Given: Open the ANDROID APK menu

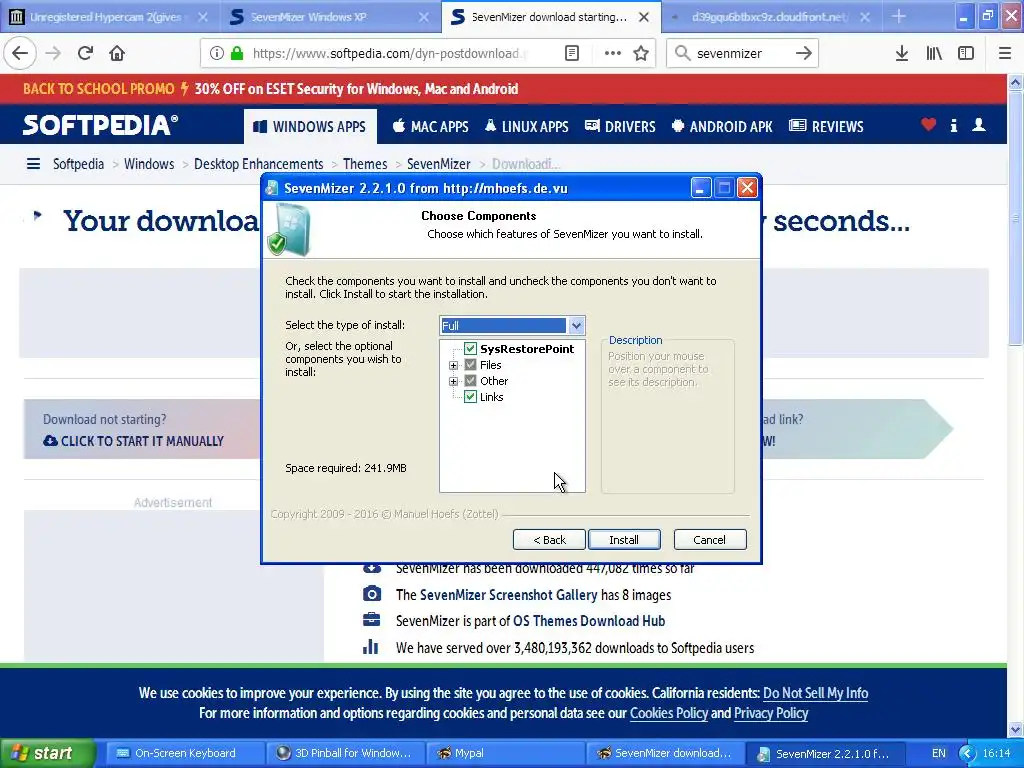Looking at the screenshot, I should [x=722, y=126].
